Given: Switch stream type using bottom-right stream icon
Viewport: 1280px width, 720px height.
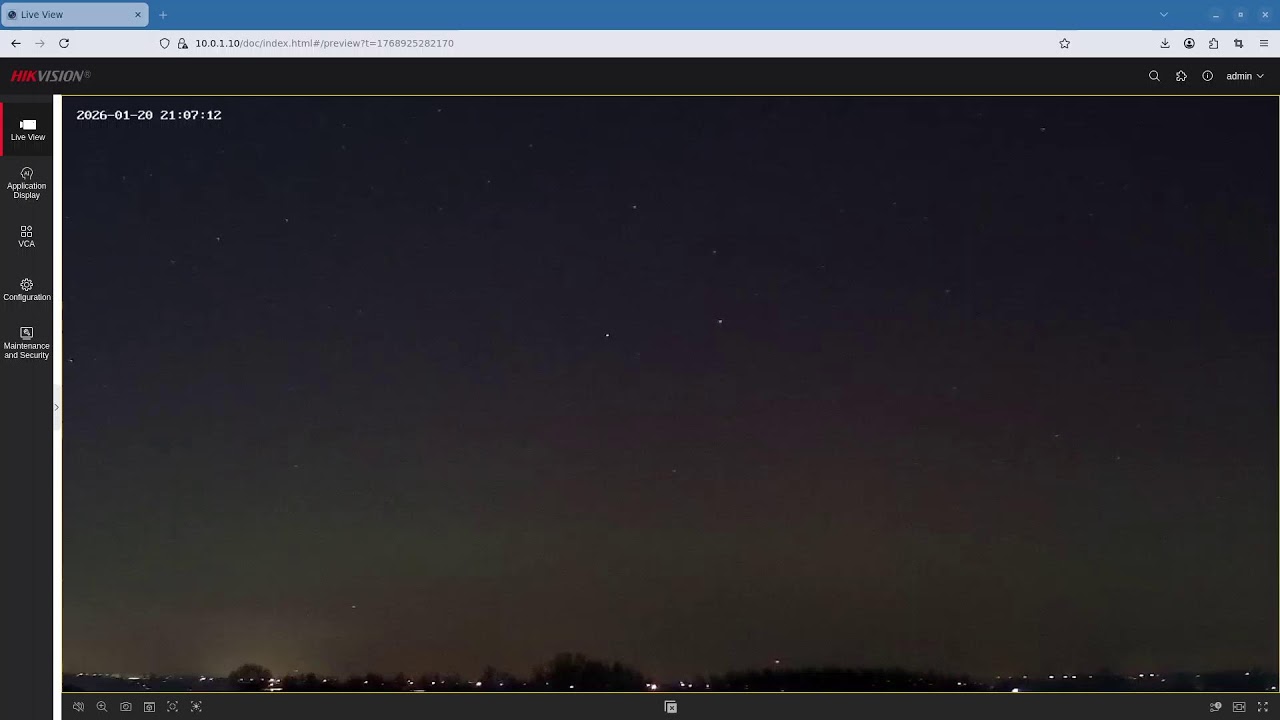Looking at the screenshot, I should tap(1215, 707).
